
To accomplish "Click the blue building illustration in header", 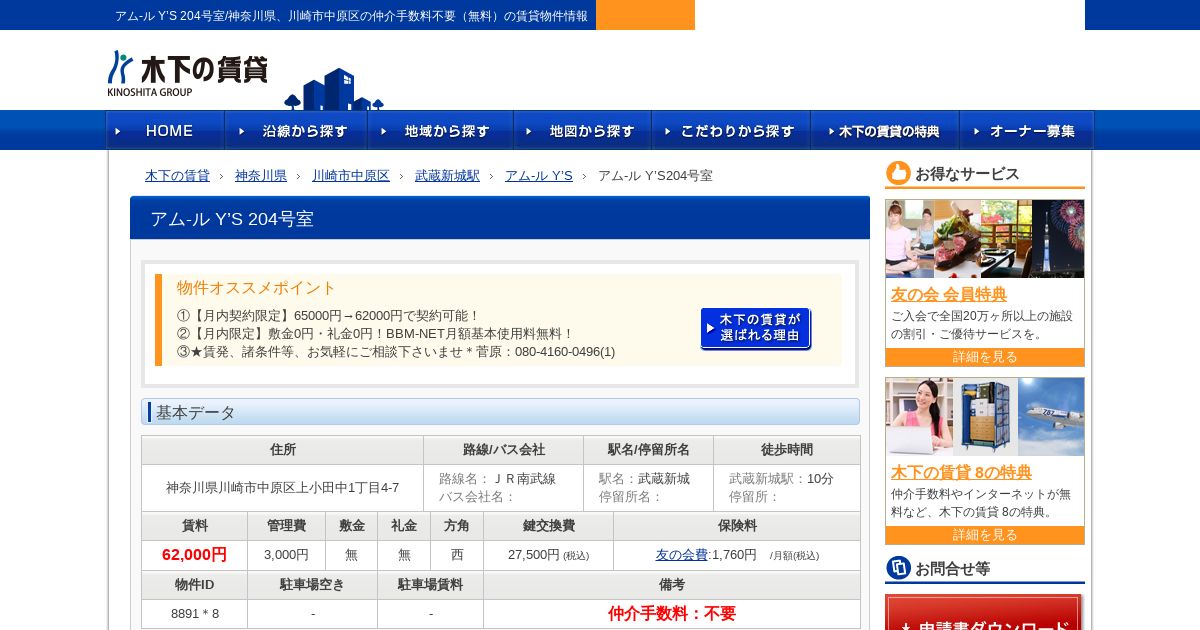I will click(x=334, y=89).
